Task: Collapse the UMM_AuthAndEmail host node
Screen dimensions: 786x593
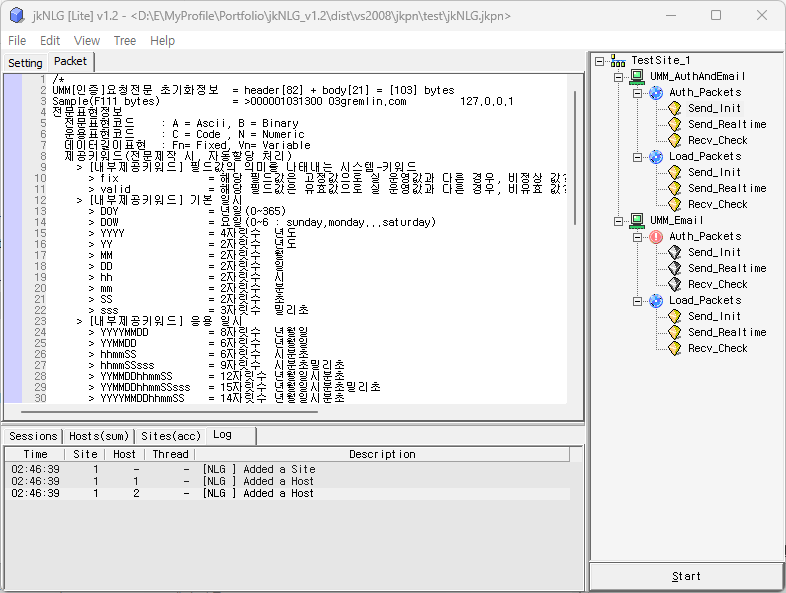Action: 618,76
